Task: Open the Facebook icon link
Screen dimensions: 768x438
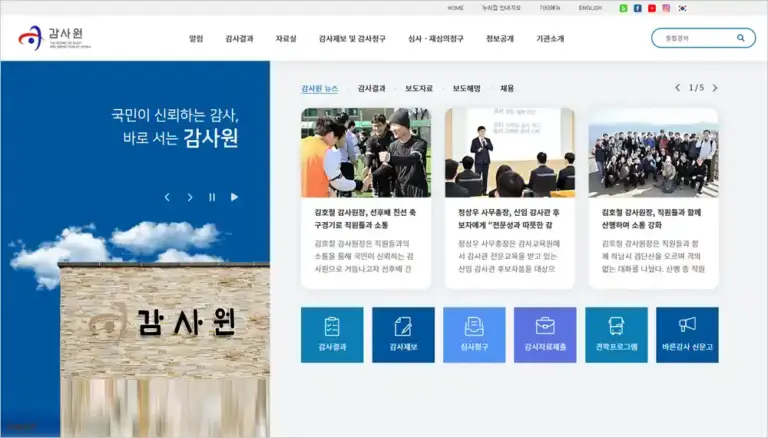Action: click(637, 8)
